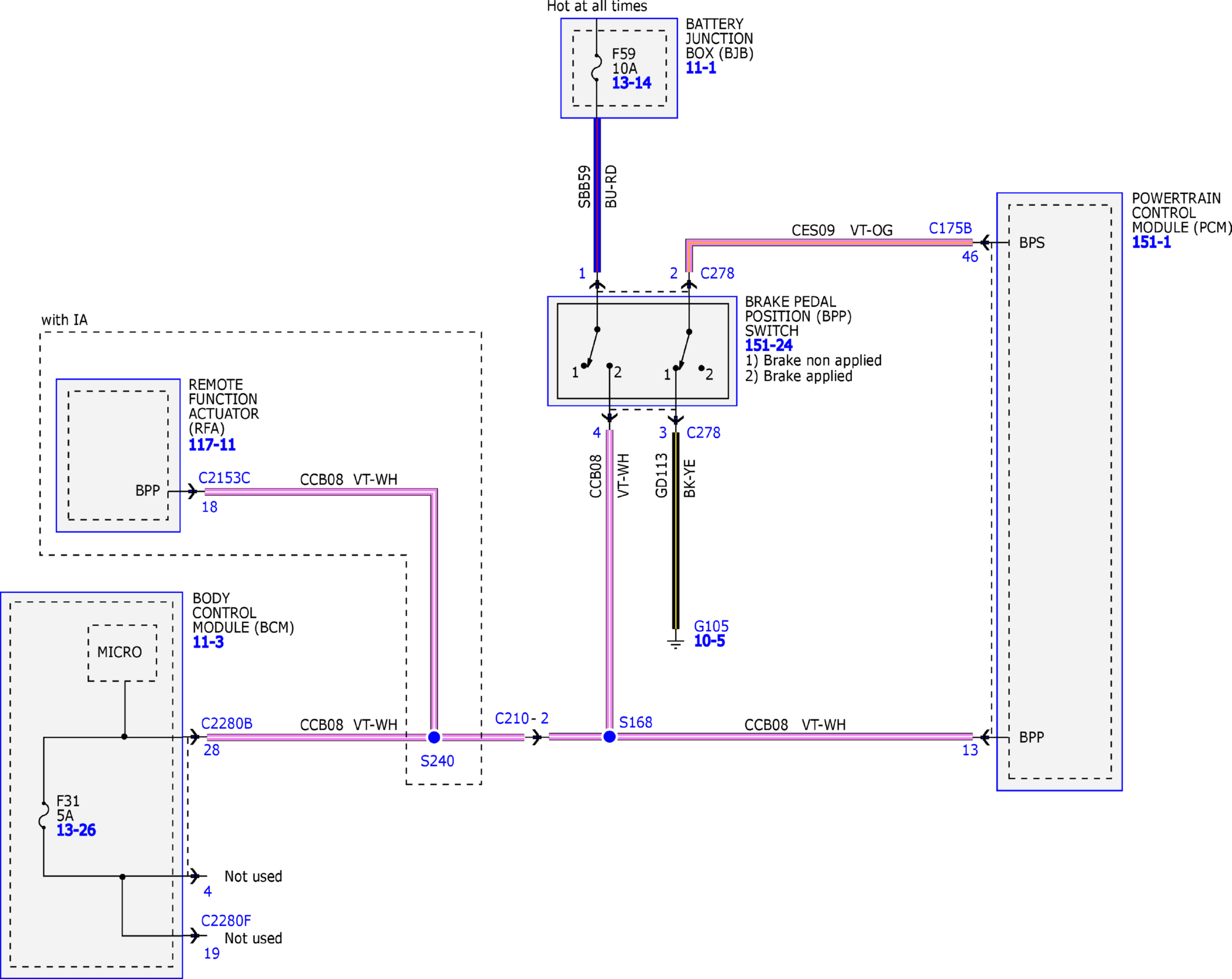Follow the 151-24 BPP switch reference
Screen dimensions: 1232x979
769,345
